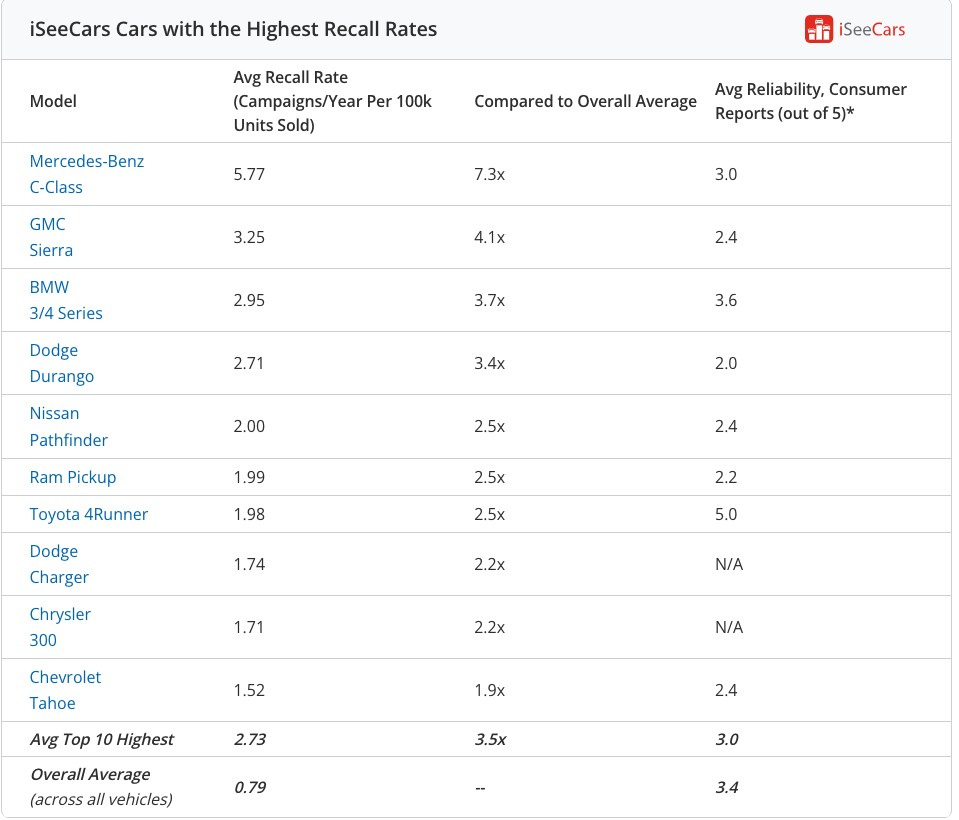
Task: Select the Avg Top 10 Highest row label
Action: click(102, 739)
